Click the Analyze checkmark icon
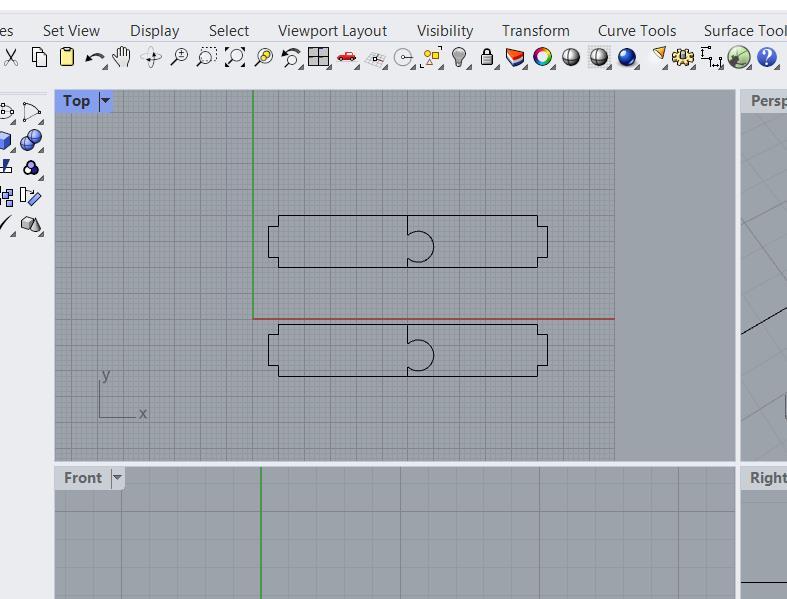 (6, 224)
